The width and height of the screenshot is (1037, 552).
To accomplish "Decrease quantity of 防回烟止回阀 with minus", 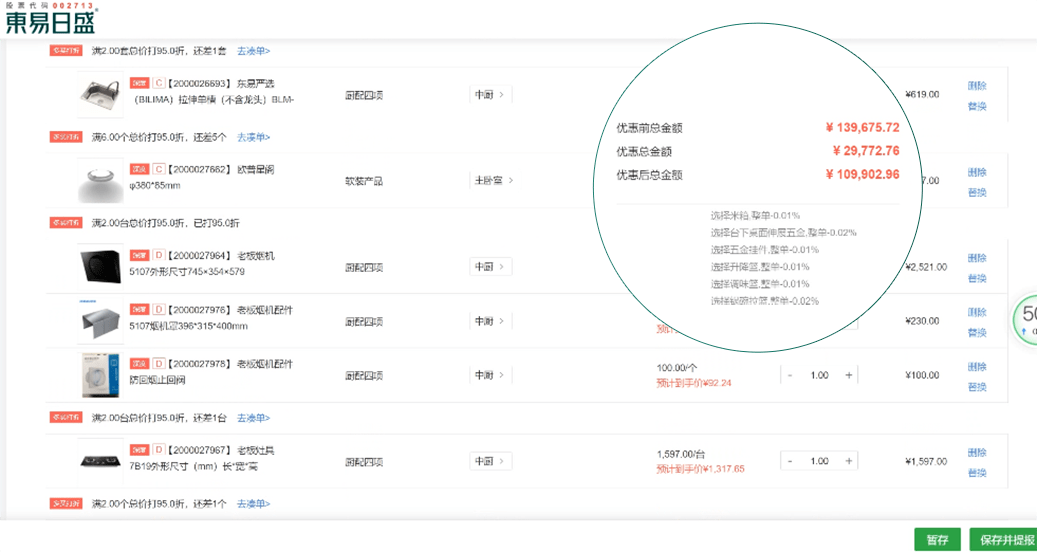I will pos(790,375).
